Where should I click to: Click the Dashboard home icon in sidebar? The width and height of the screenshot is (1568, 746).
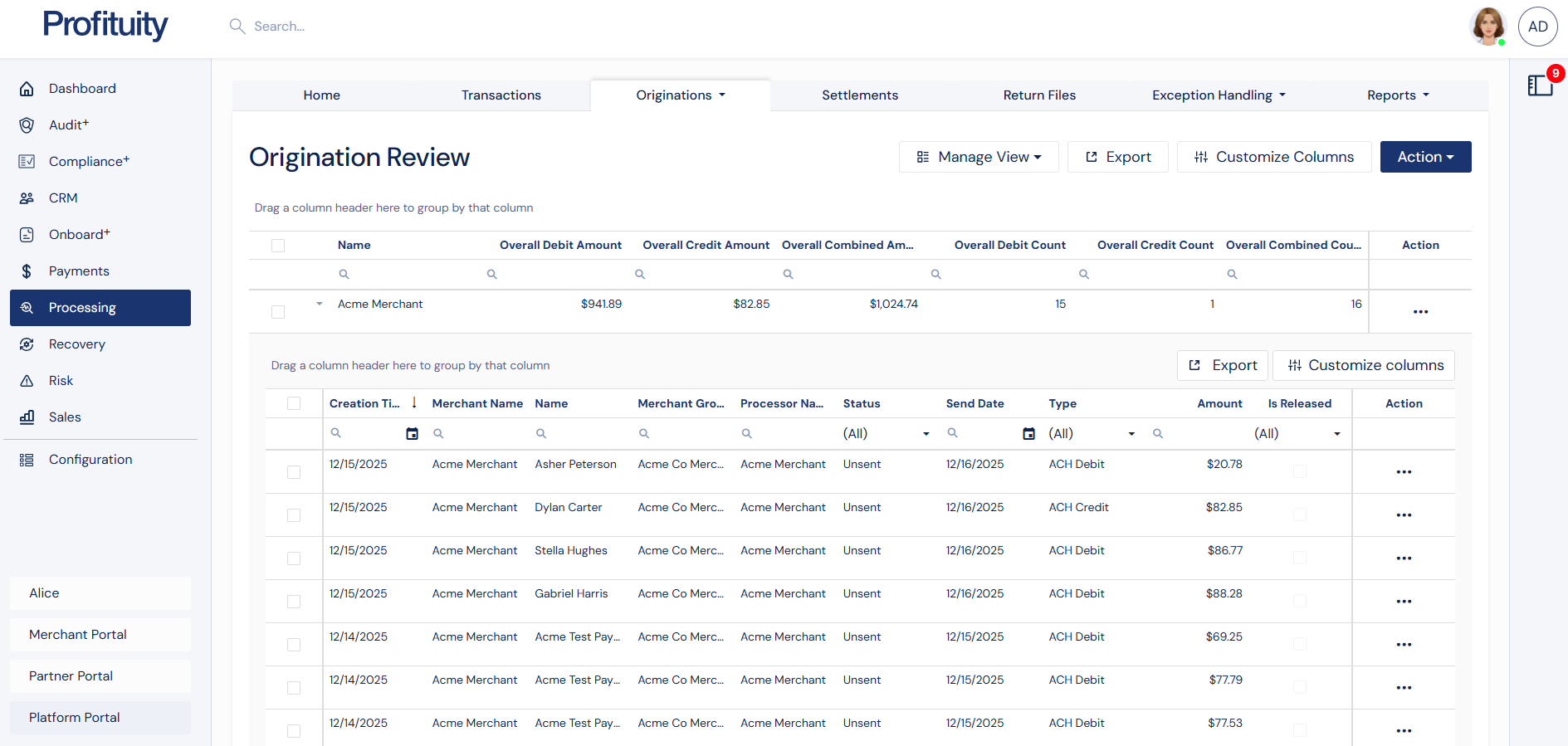[x=27, y=89]
